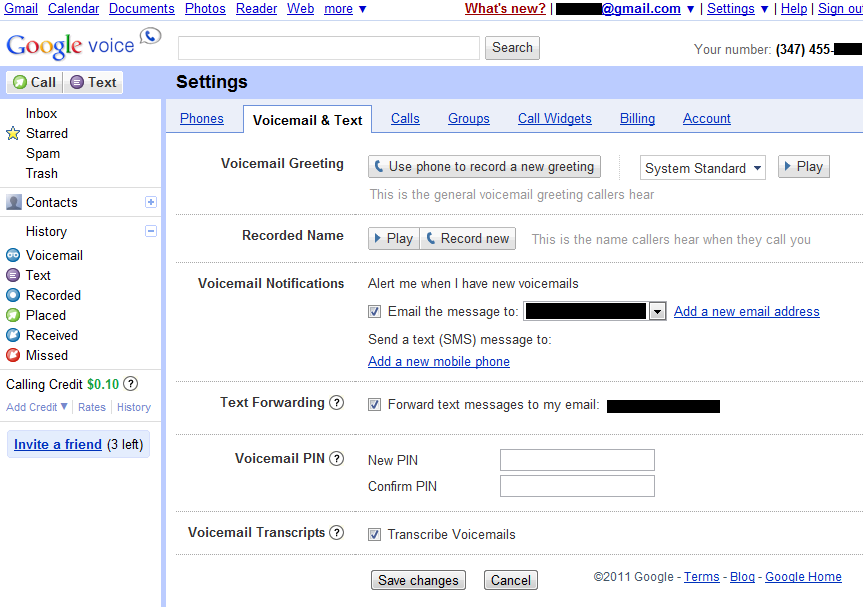
Task: Switch to the Phones tab
Action: click(x=201, y=118)
